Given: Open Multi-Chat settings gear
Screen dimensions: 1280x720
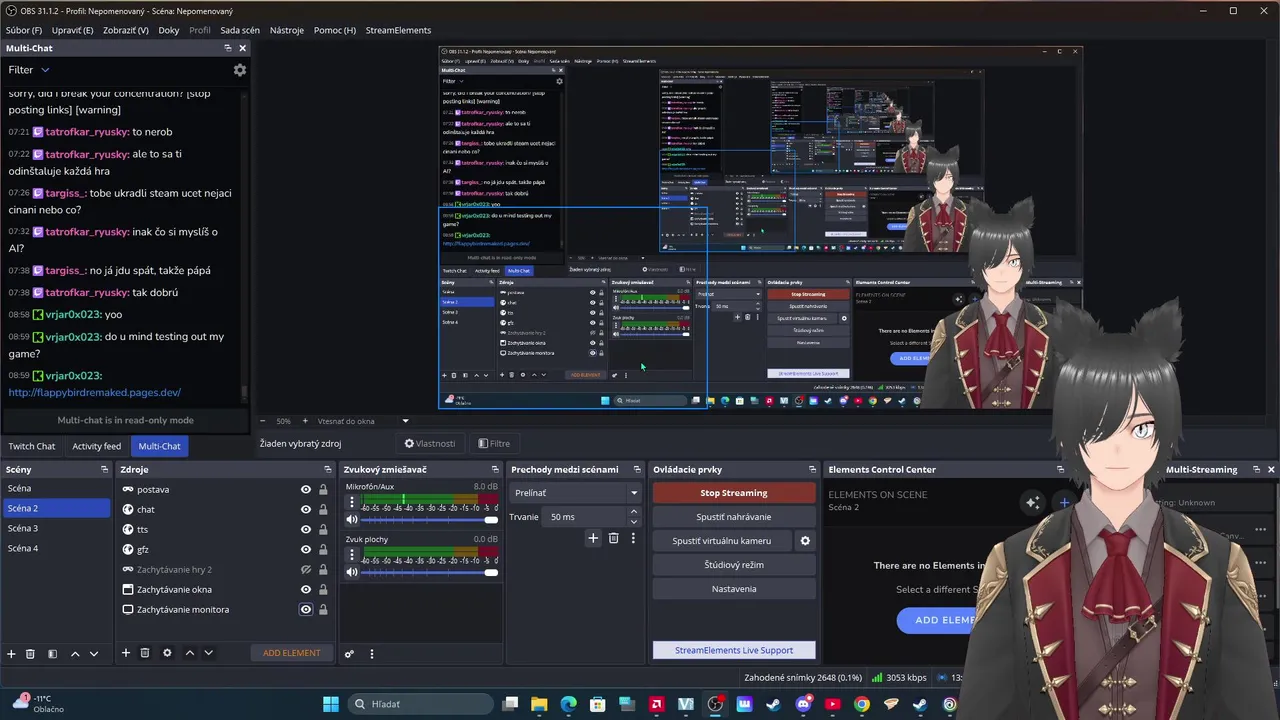Looking at the screenshot, I should coord(240,70).
